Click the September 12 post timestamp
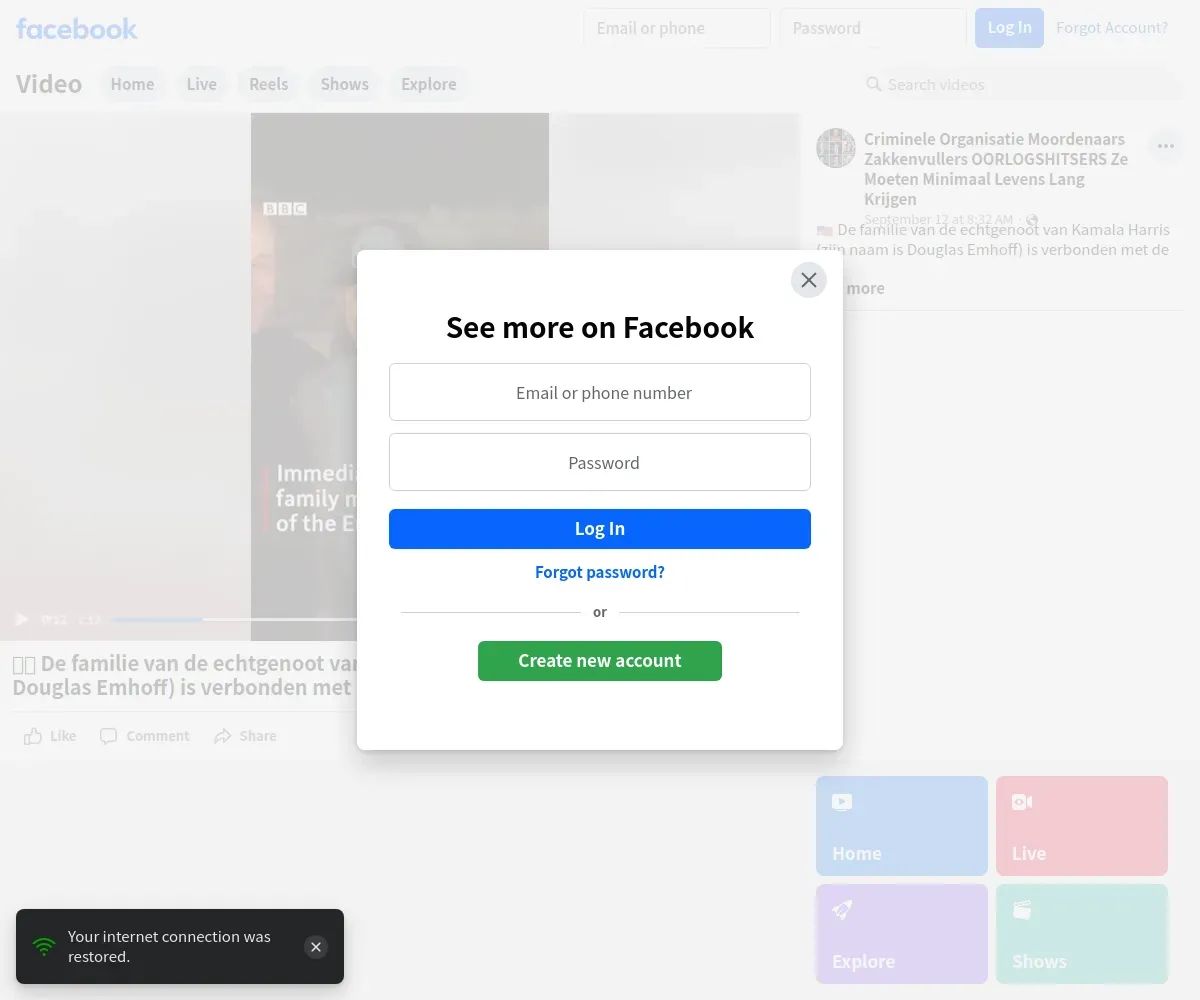Screen dimensions: 1200x1000 (938, 220)
